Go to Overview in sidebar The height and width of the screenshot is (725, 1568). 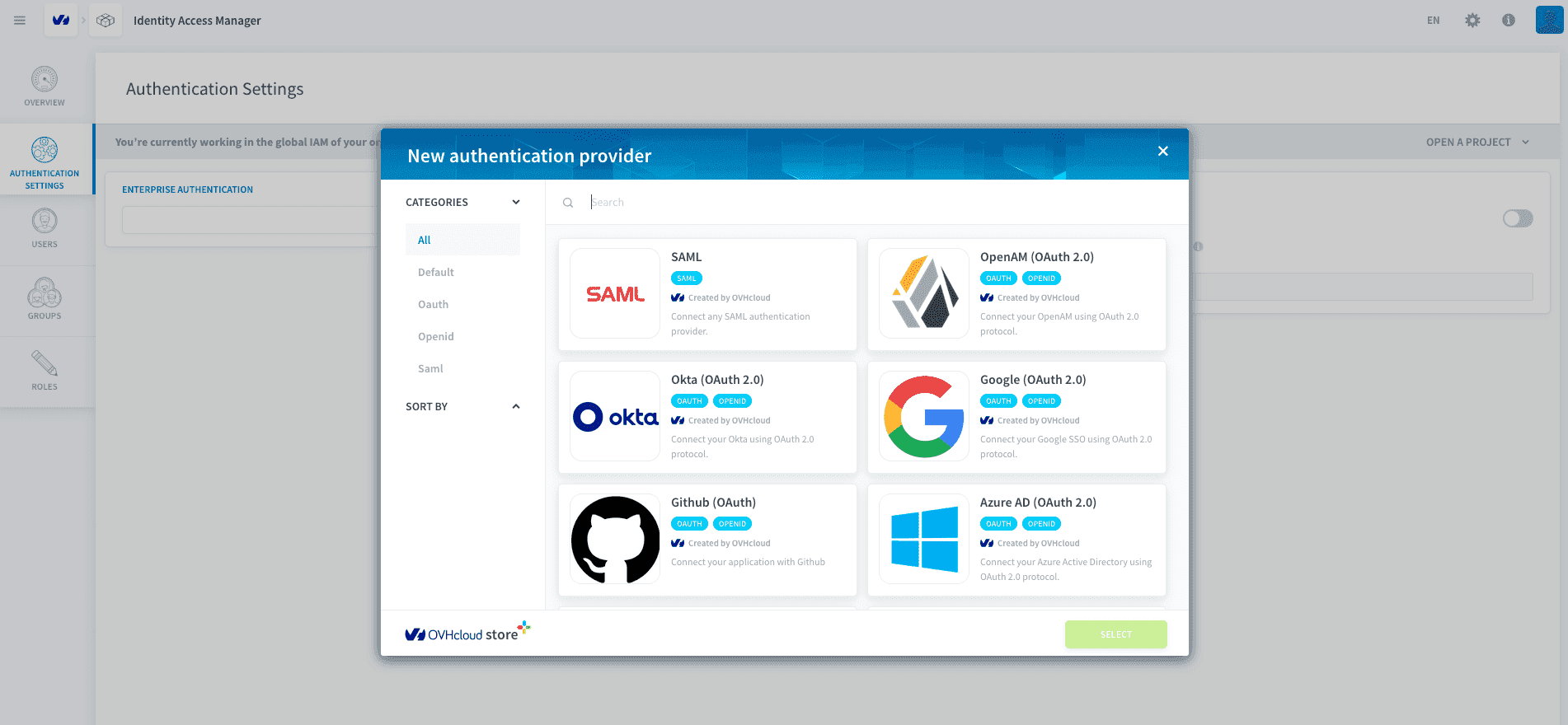[45, 87]
